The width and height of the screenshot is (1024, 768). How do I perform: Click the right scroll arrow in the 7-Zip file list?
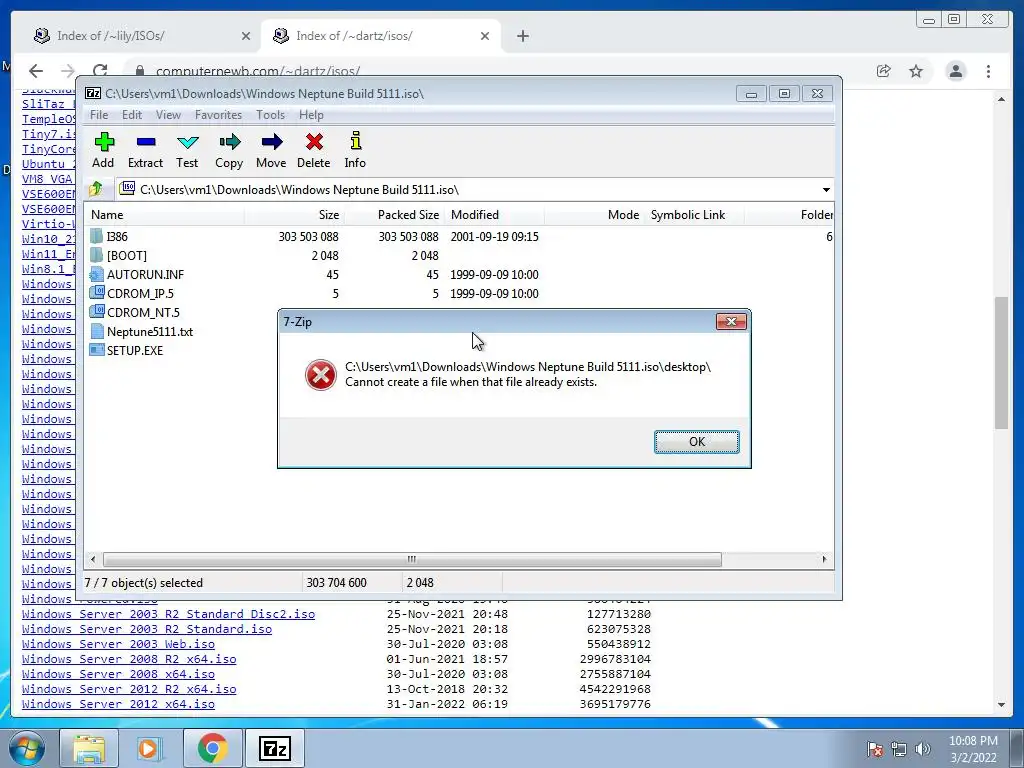pos(824,559)
